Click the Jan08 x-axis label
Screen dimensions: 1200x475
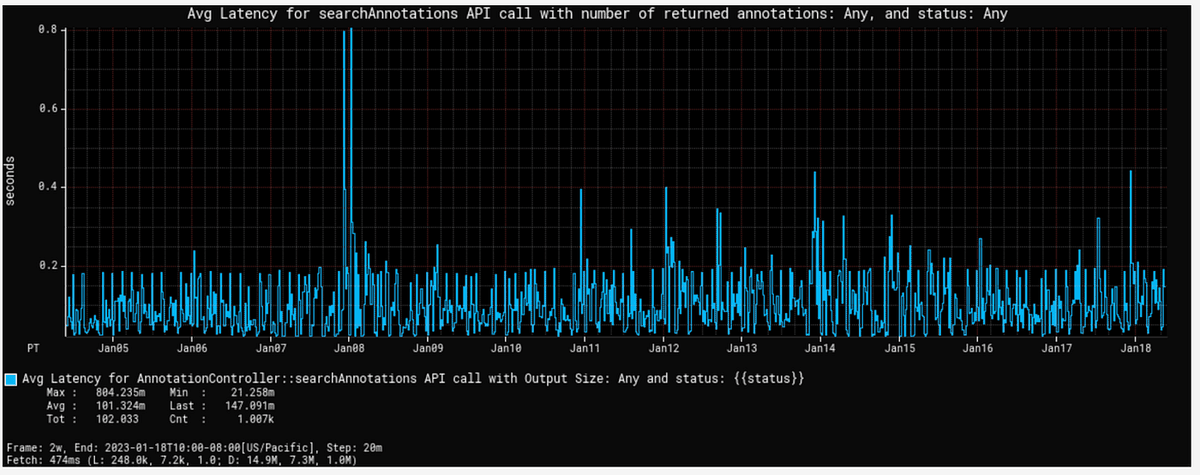(349, 348)
